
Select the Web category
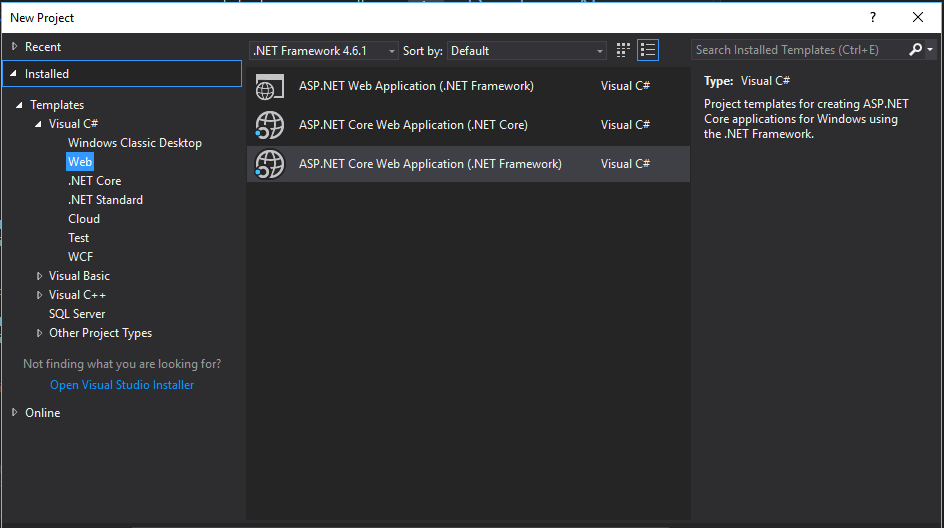[x=79, y=161]
